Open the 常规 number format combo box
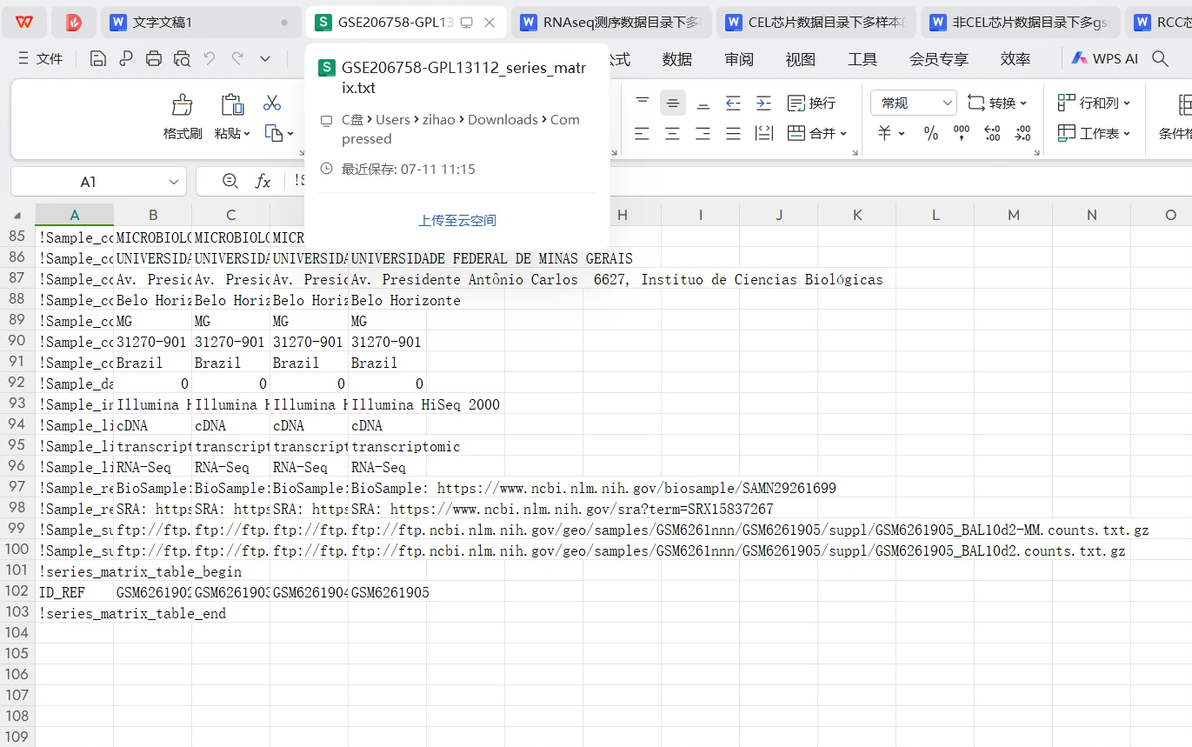The image size is (1192, 747). click(x=913, y=103)
